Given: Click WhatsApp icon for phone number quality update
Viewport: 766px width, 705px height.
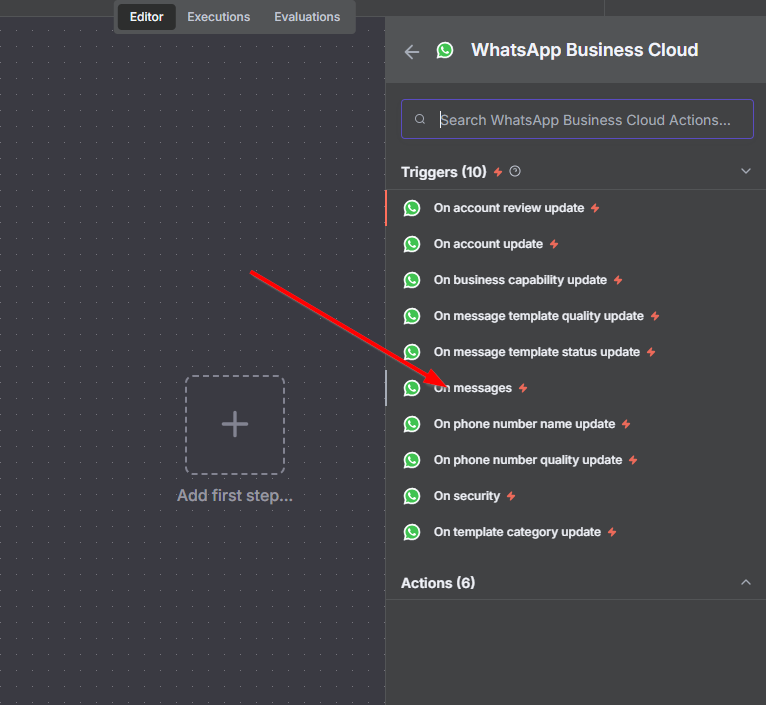Looking at the screenshot, I should [412, 460].
